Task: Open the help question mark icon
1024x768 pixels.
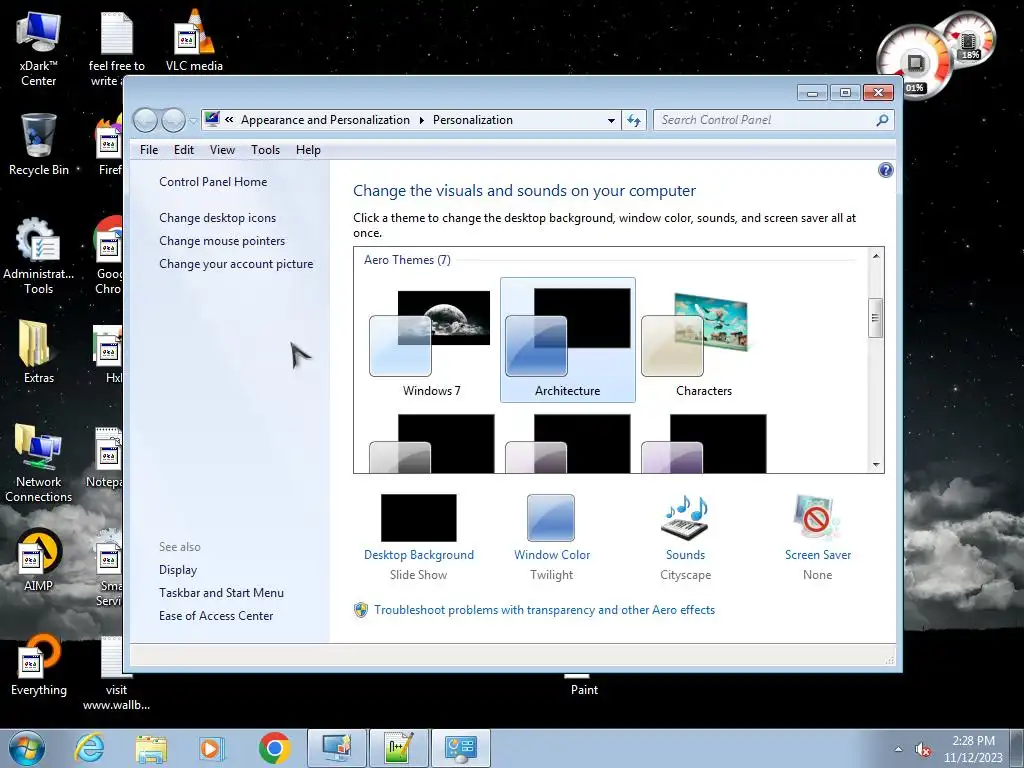Action: pyautogui.click(x=885, y=170)
